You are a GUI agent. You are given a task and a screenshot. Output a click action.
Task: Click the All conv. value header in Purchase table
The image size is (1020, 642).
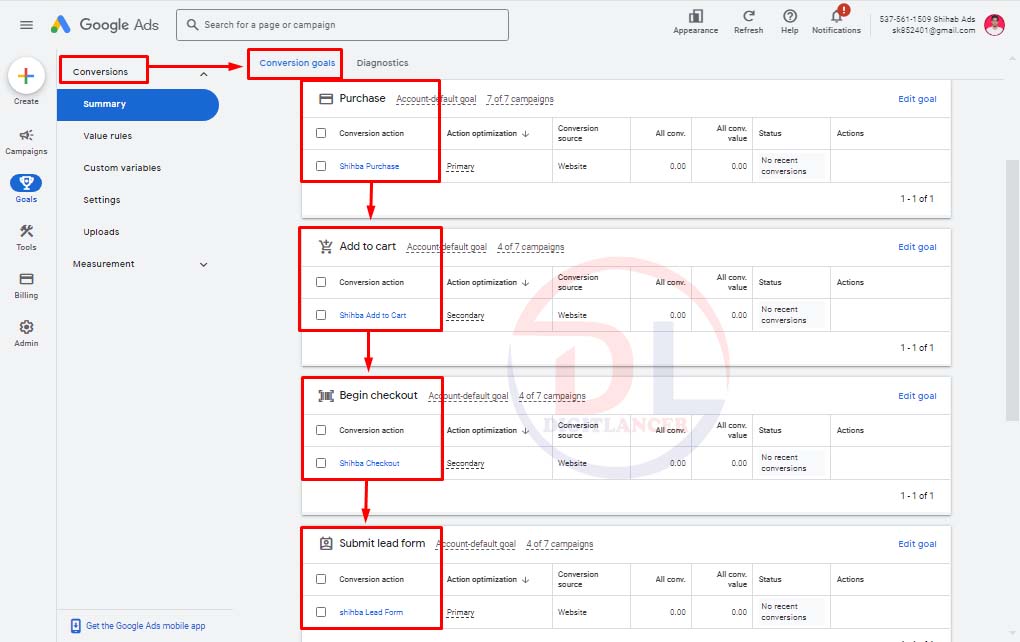(731, 133)
